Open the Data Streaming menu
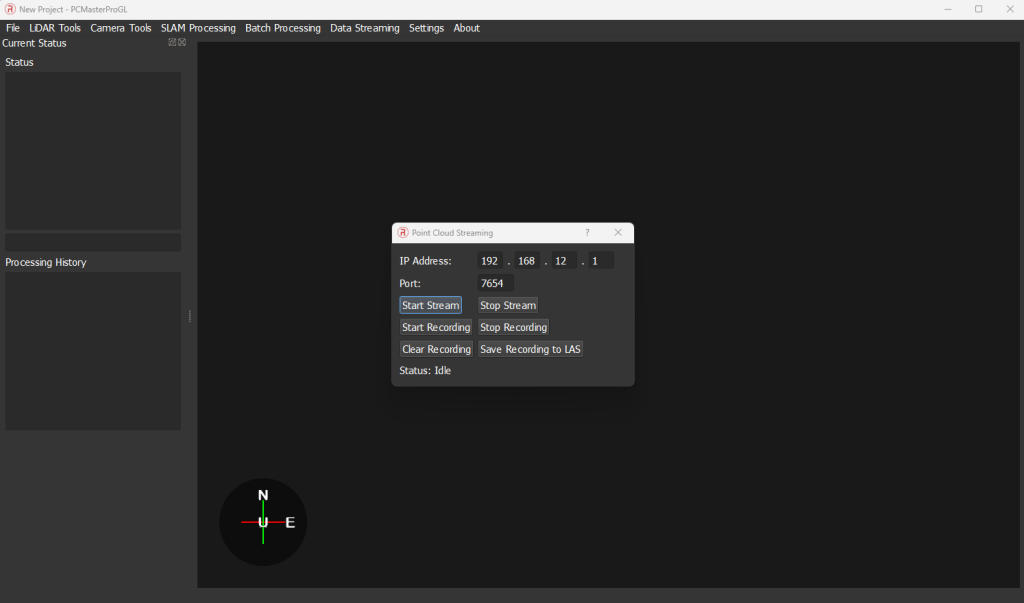This screenshot has height=603, width=1024. 365,28
